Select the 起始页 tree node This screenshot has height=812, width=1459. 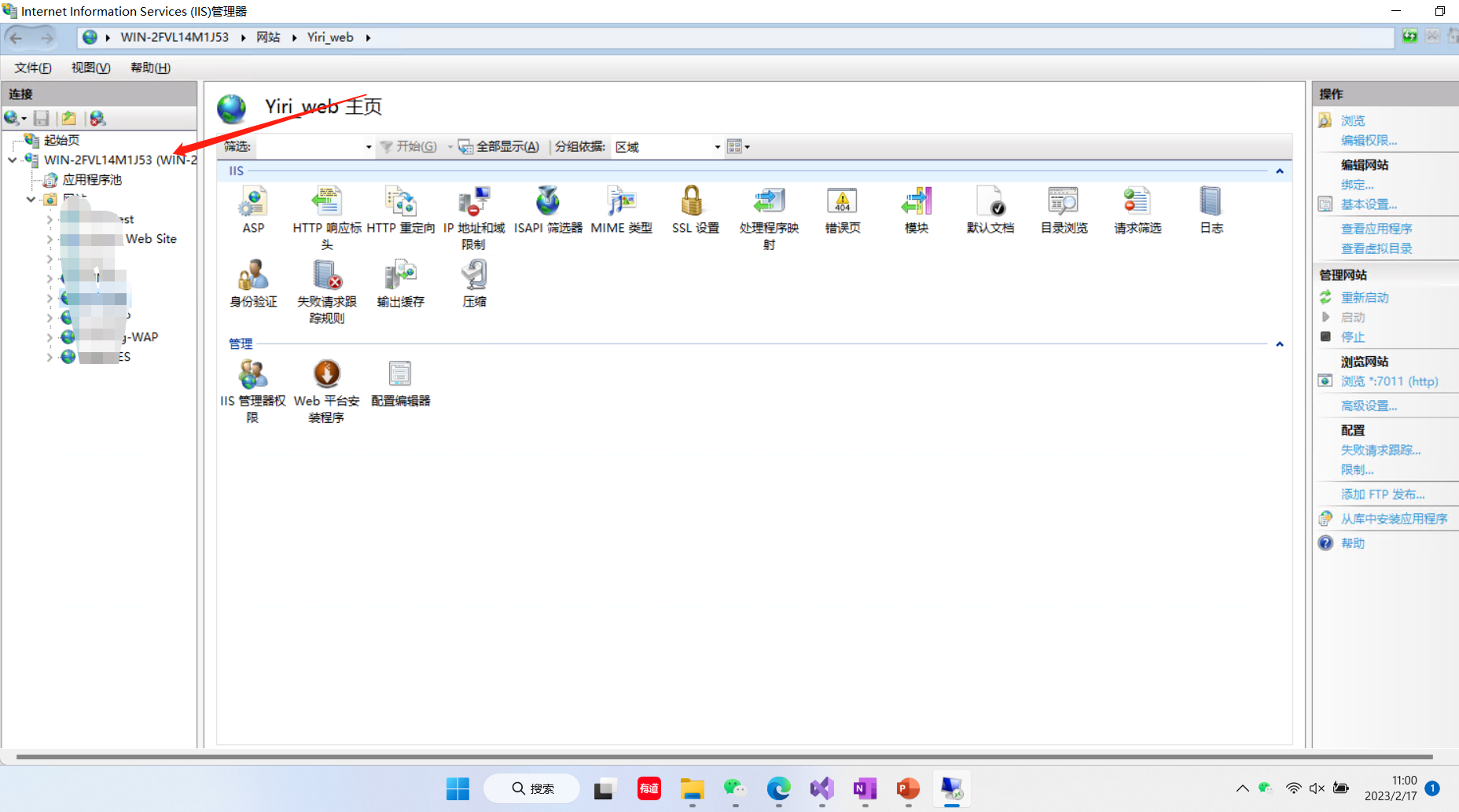click(61, 140)
